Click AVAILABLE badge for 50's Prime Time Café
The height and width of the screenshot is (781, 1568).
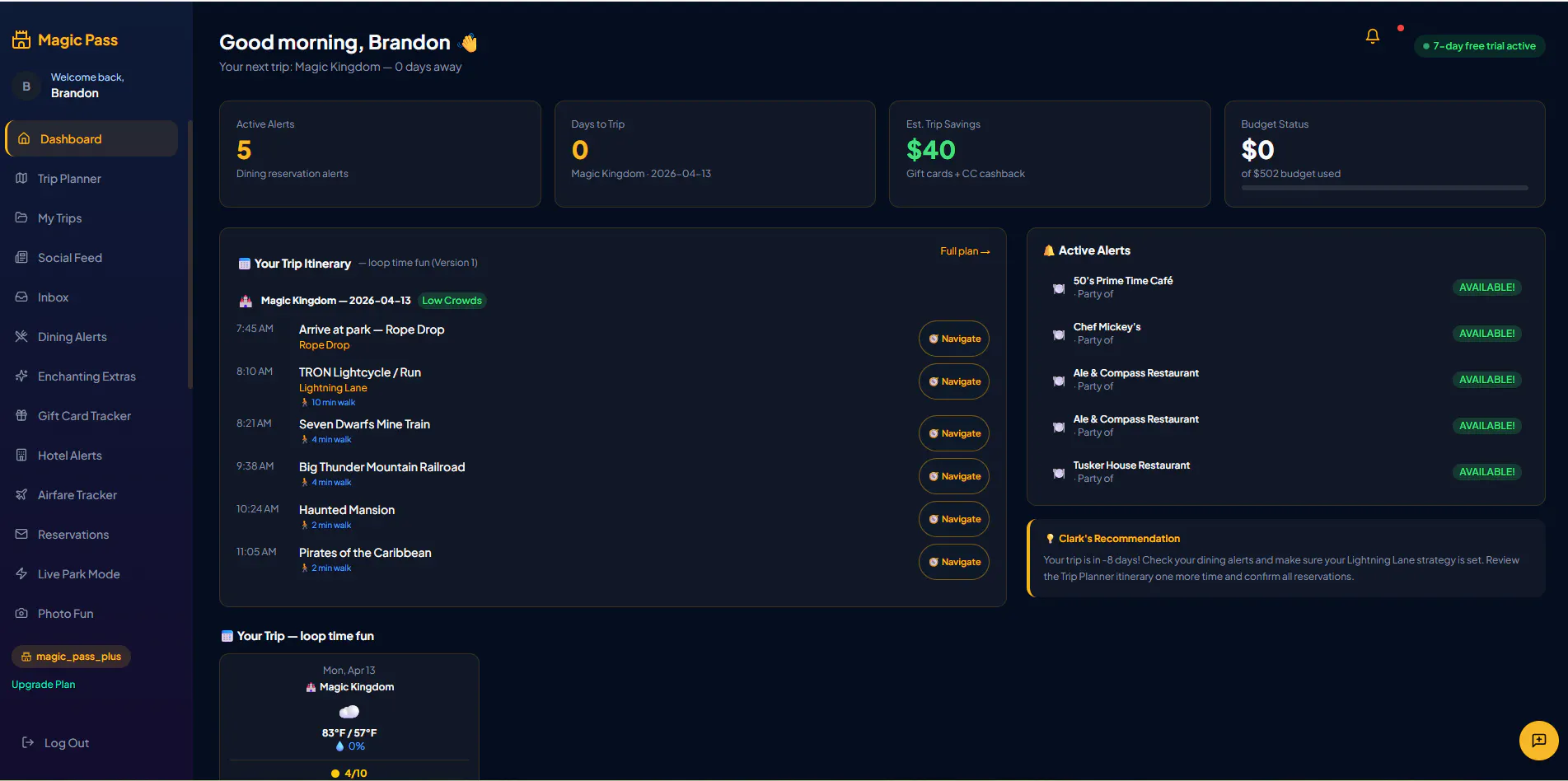tap(1486, 288)
